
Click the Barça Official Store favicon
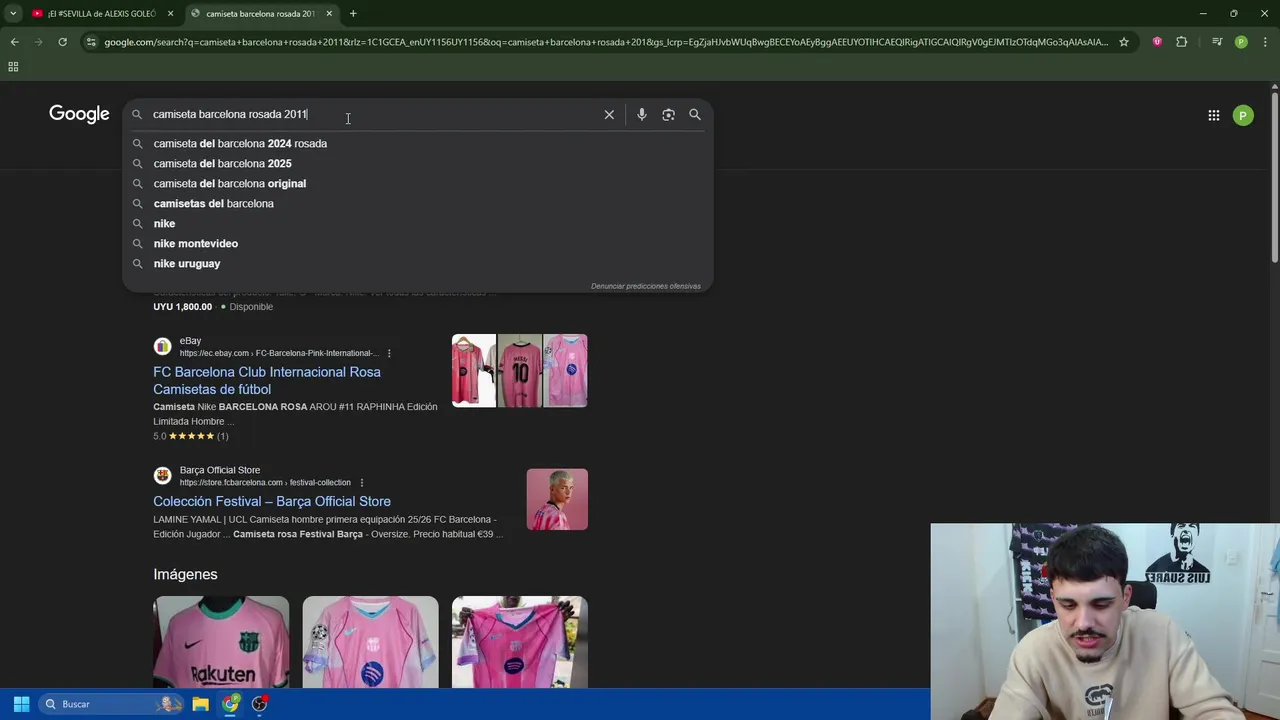162,476
